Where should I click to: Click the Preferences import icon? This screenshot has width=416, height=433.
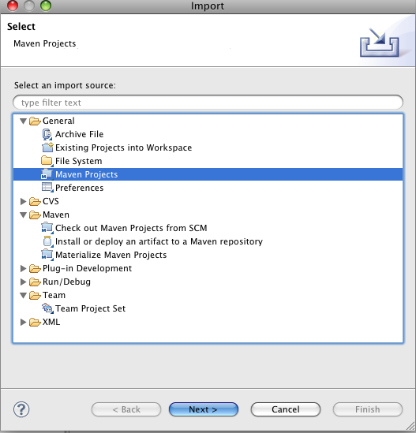pos(47,187)
